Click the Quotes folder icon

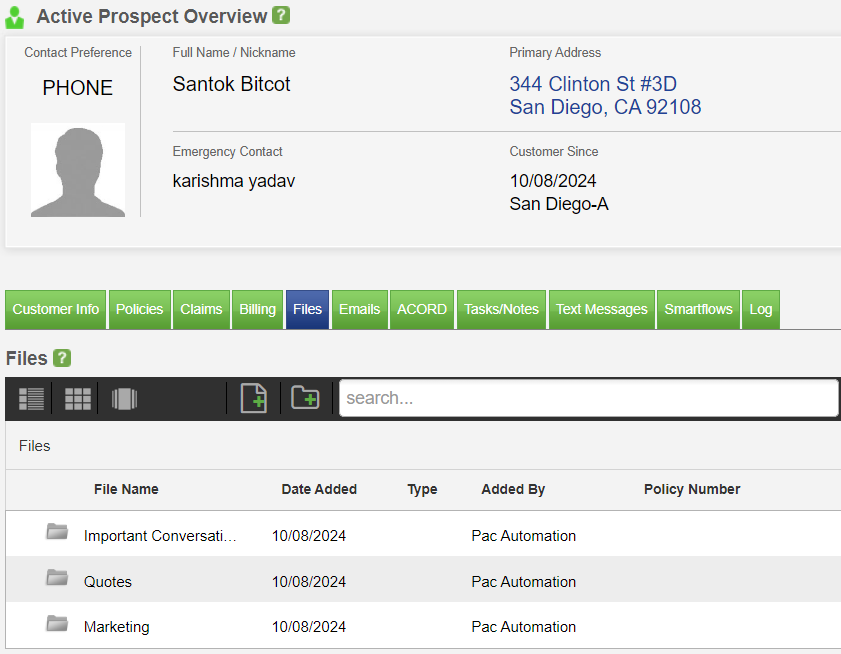[x=57, y=578]
